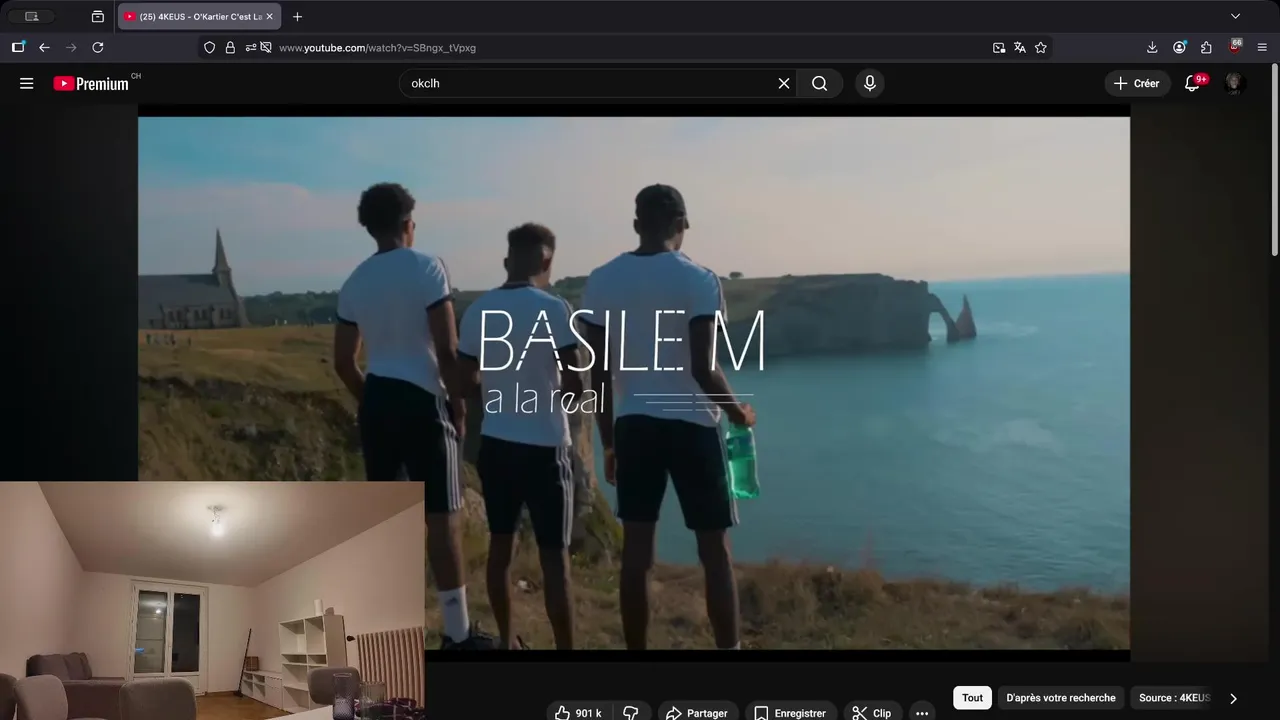The image size is (1280, 720).
Task: Open picture-in-picture icon in address bar
Action: tap(999, 47)
